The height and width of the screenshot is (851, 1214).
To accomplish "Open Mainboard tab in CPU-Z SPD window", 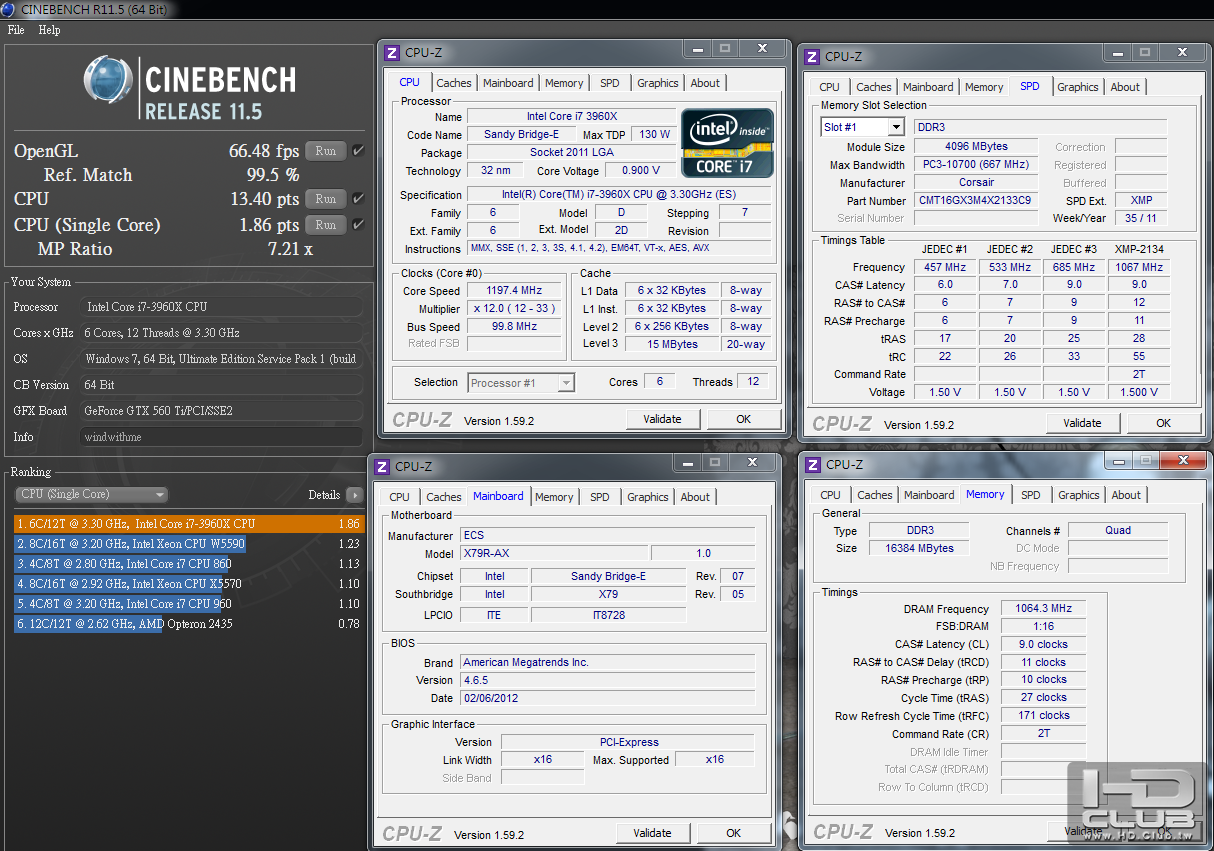I will click(928, 87).
